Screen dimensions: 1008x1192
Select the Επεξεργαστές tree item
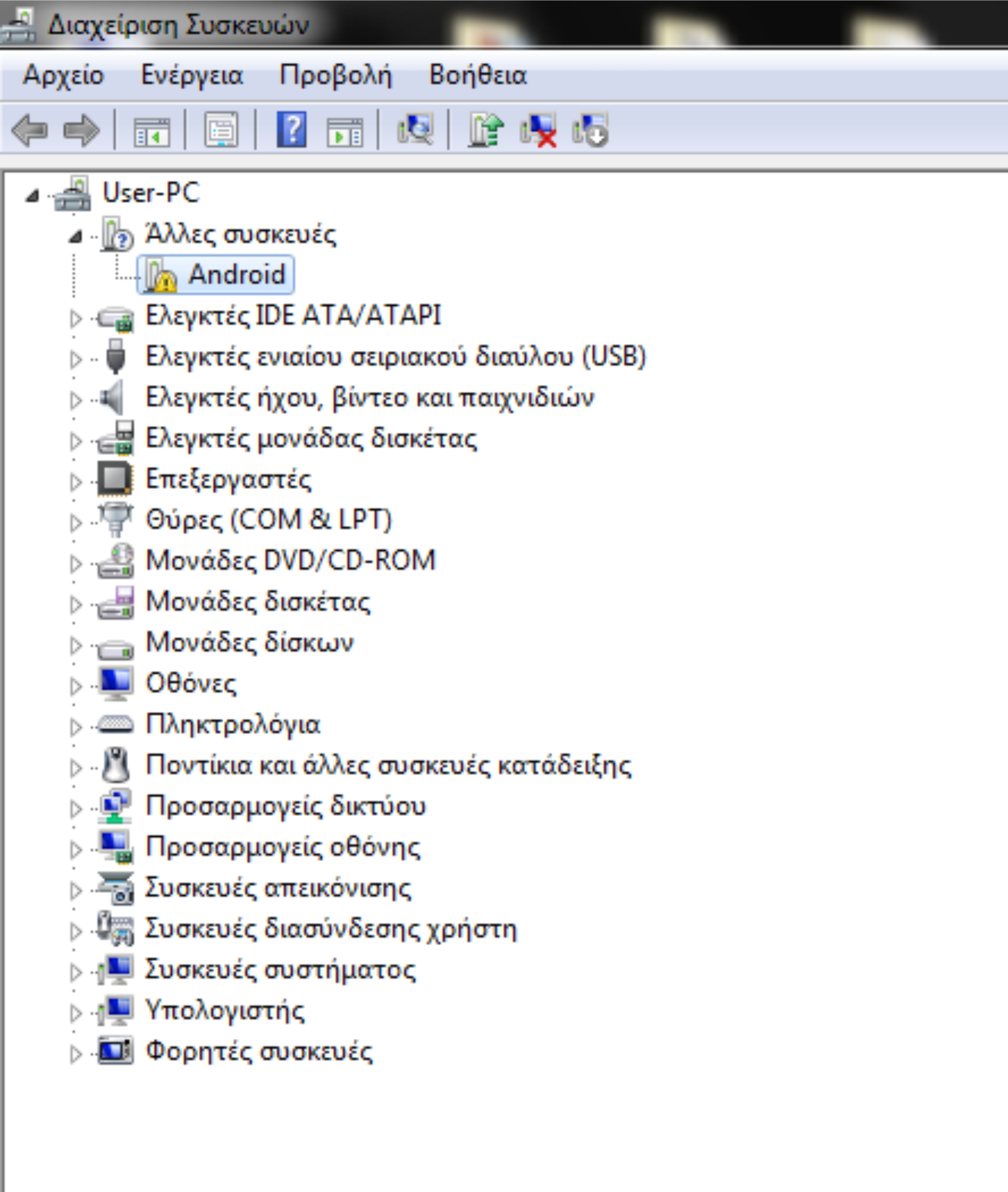click(x=228, y=479)
